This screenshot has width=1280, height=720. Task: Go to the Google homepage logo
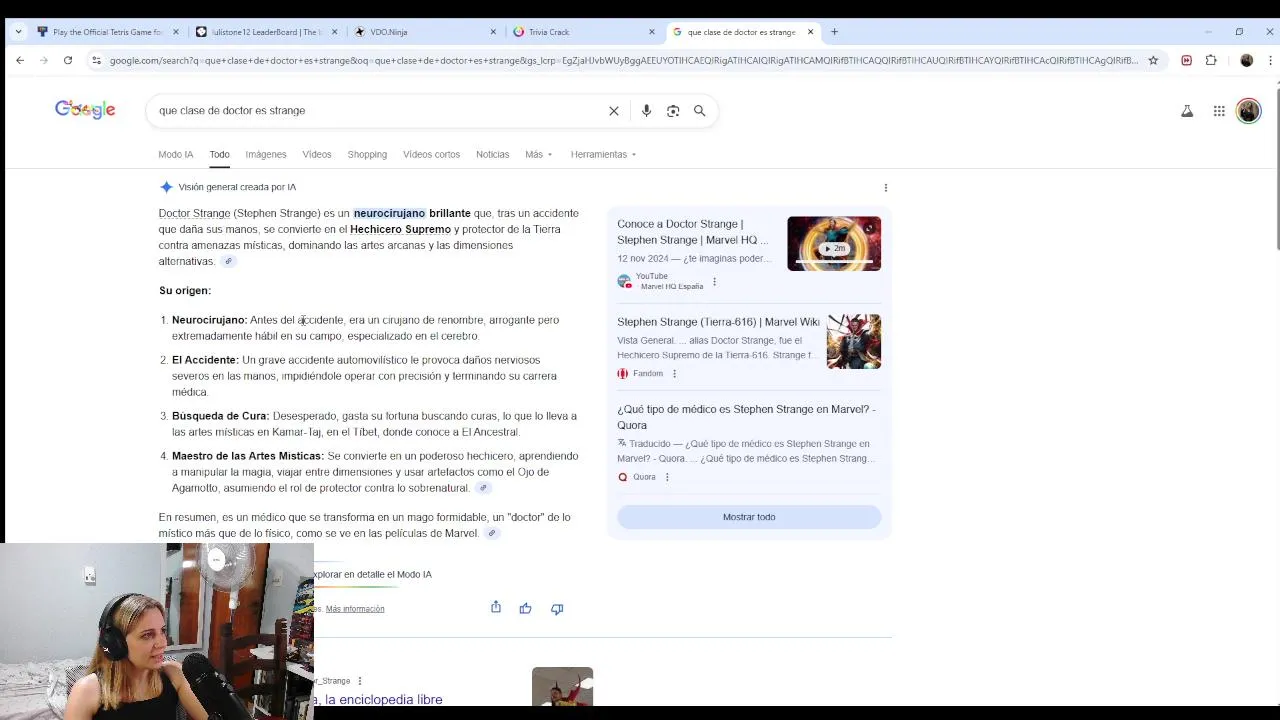click(85, 110)
